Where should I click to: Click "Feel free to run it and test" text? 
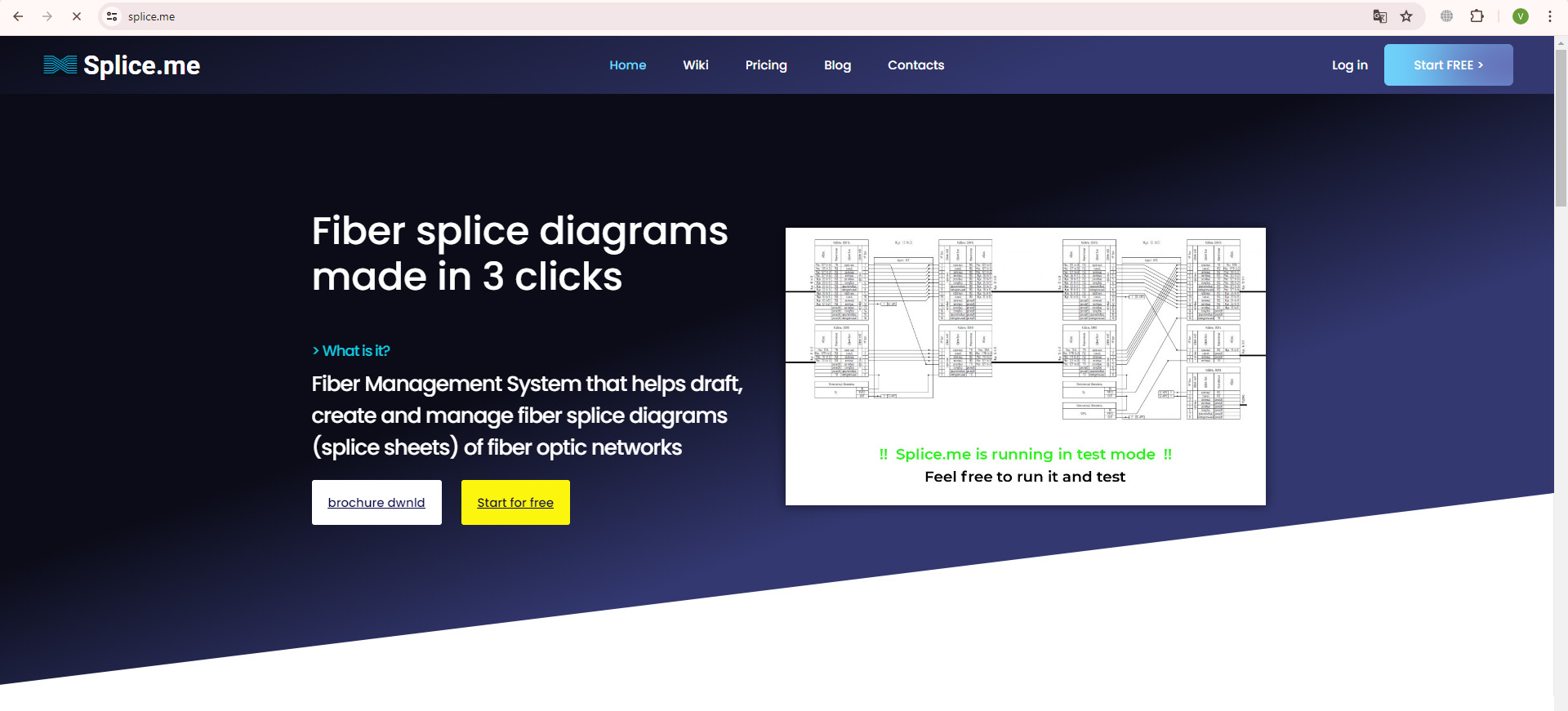(1025, 477)
